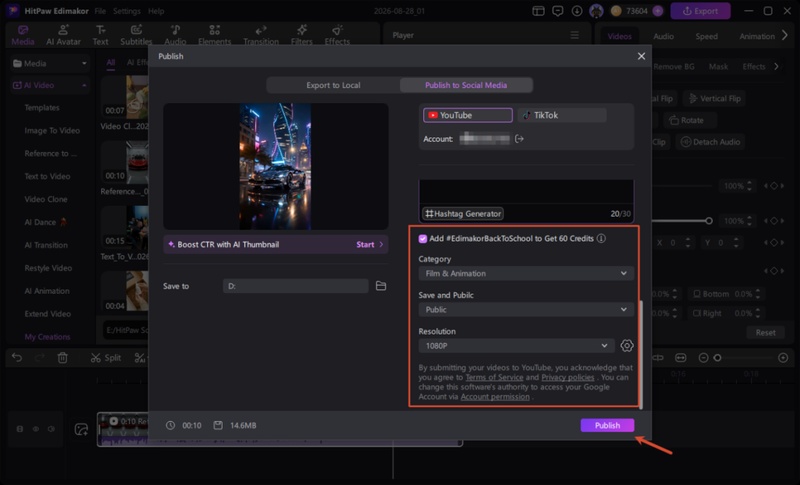Open the Settings menu
Viewport: 800px width, 485px height.
[127, 11]
